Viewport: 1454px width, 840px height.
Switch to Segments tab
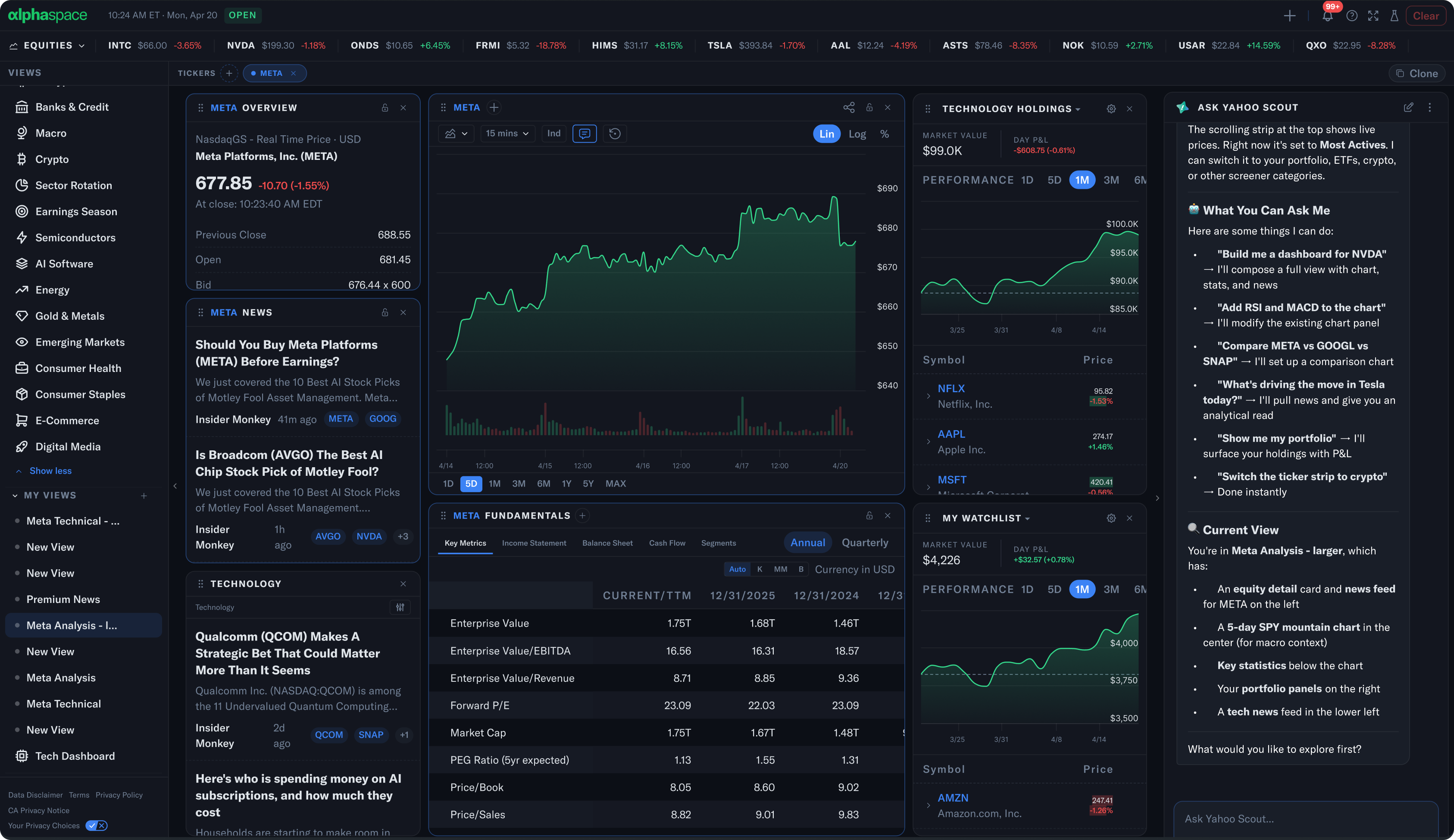coord(718,543)
